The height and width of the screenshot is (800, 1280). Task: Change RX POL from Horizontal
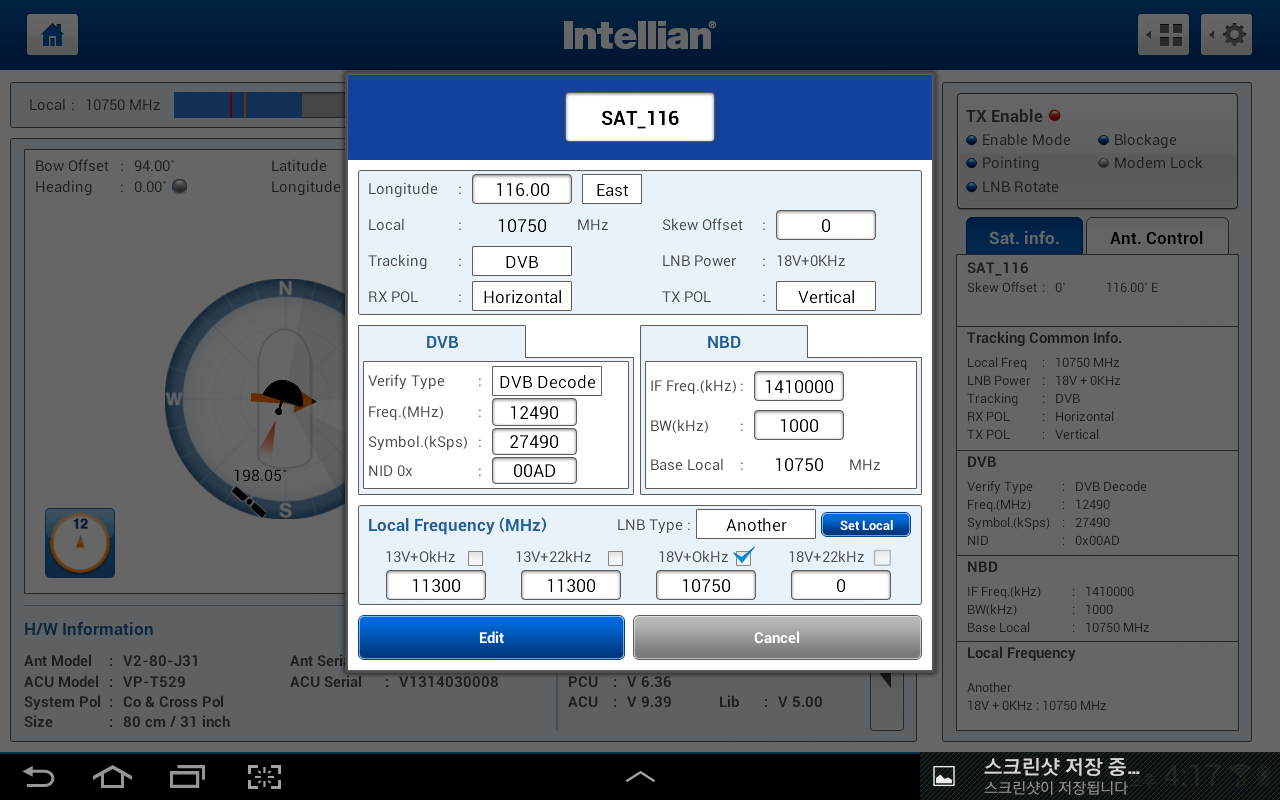point(522,297)
